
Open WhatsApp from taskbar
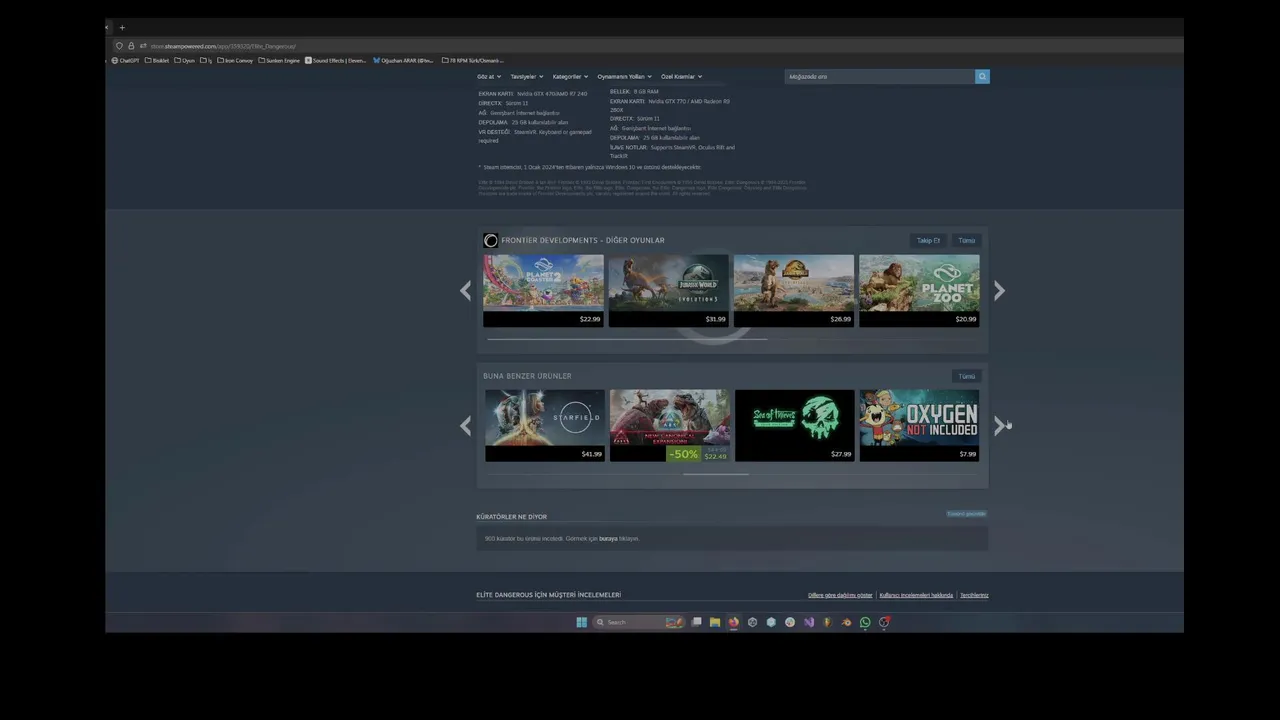(x=865, y=622)
